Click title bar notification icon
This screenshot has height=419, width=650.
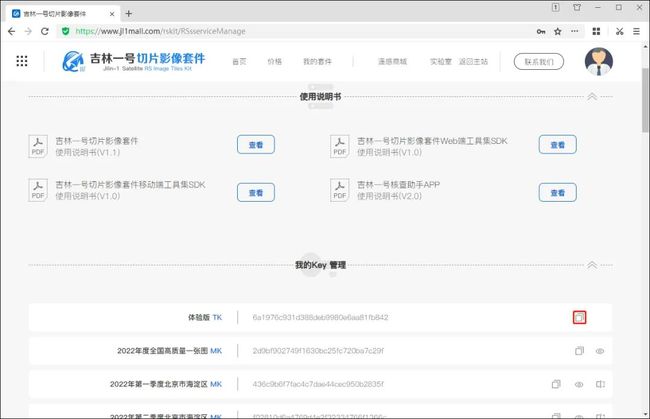555,7
